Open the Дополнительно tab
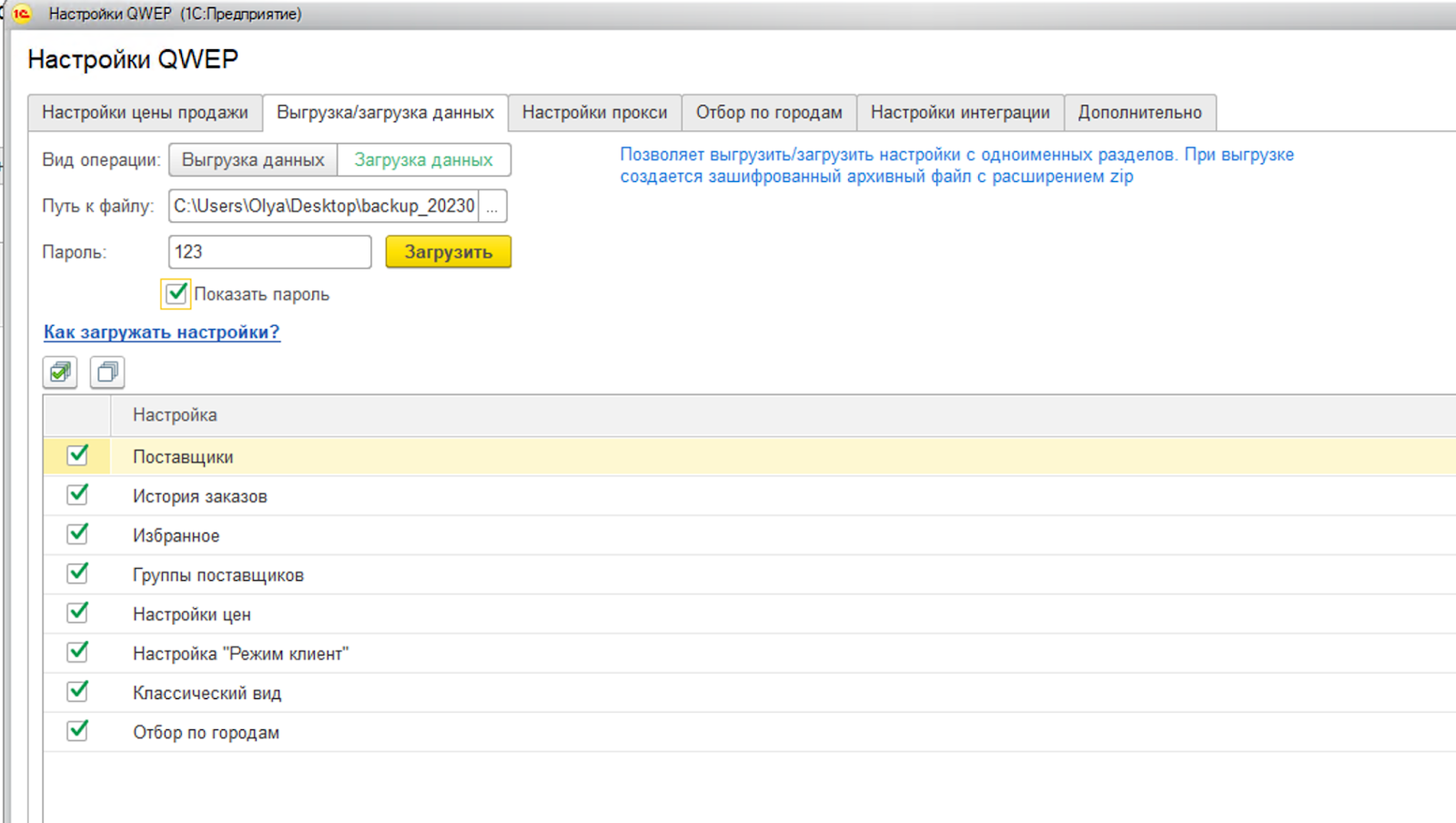The height and width of the screenshot is (823, 1456). pos(1139,113)
